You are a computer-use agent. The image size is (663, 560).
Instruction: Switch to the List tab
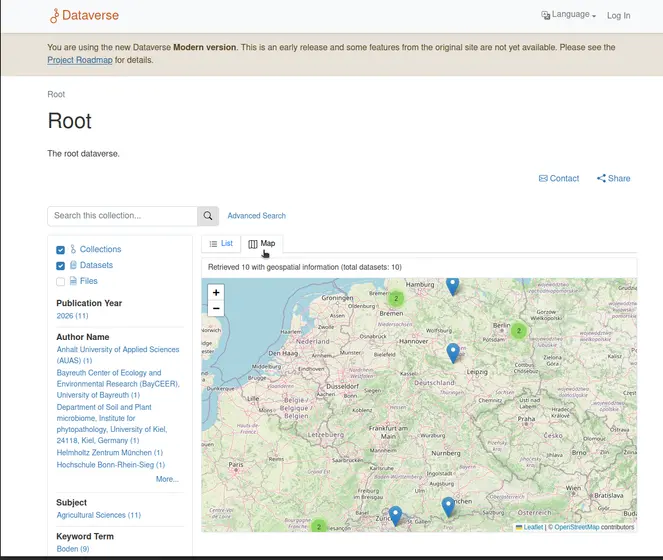click(221, 244)
